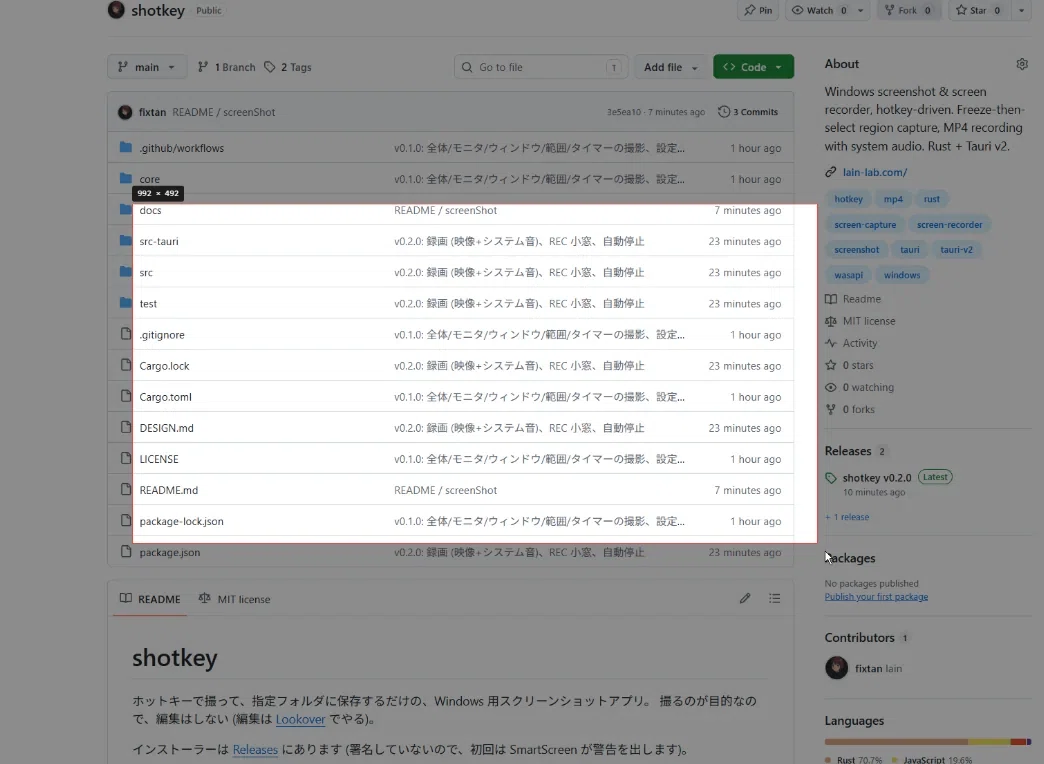
Task: Click the core folder icon
Action: pos(126,178)
